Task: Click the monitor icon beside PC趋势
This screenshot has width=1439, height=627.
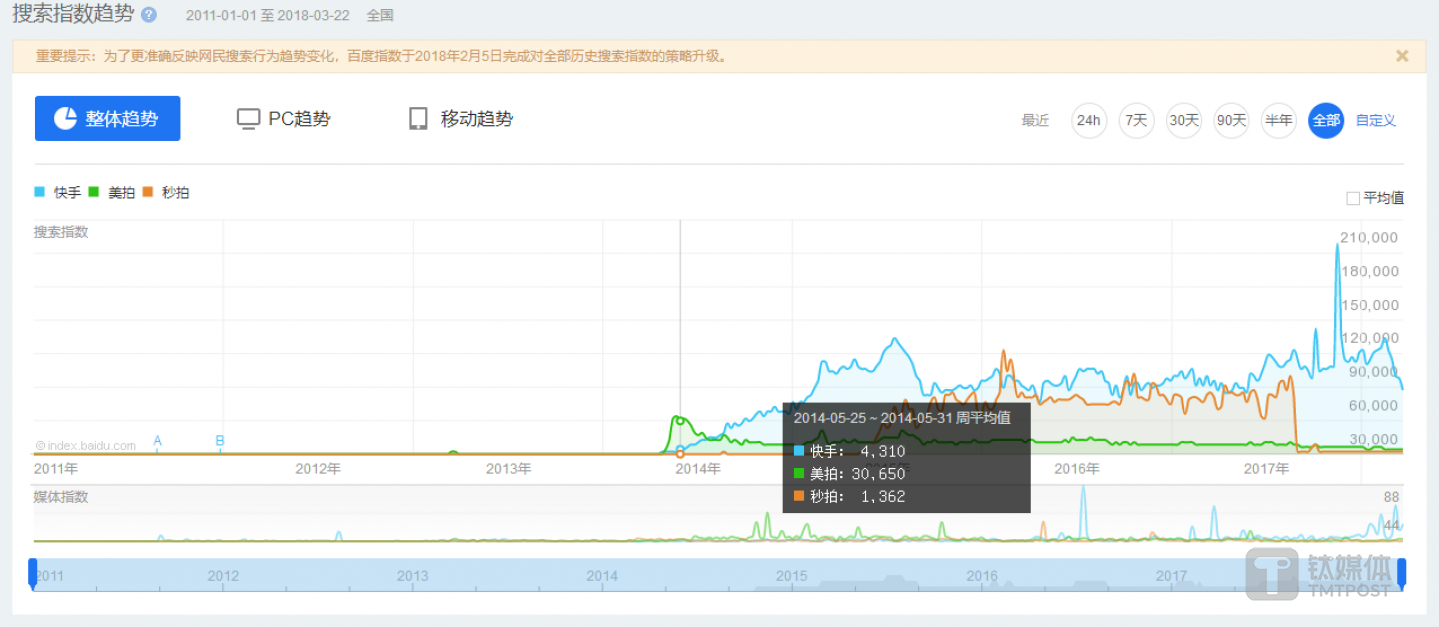Action: pos(247,117)
